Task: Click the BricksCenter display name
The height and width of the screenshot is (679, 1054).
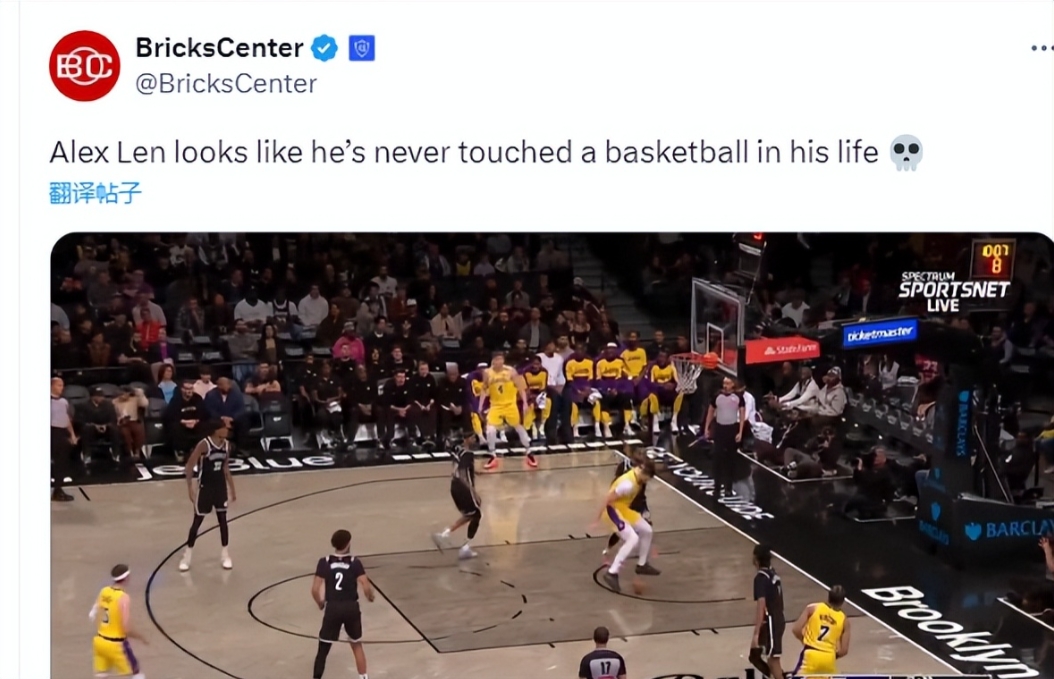Action: click(x=219, y=48)
